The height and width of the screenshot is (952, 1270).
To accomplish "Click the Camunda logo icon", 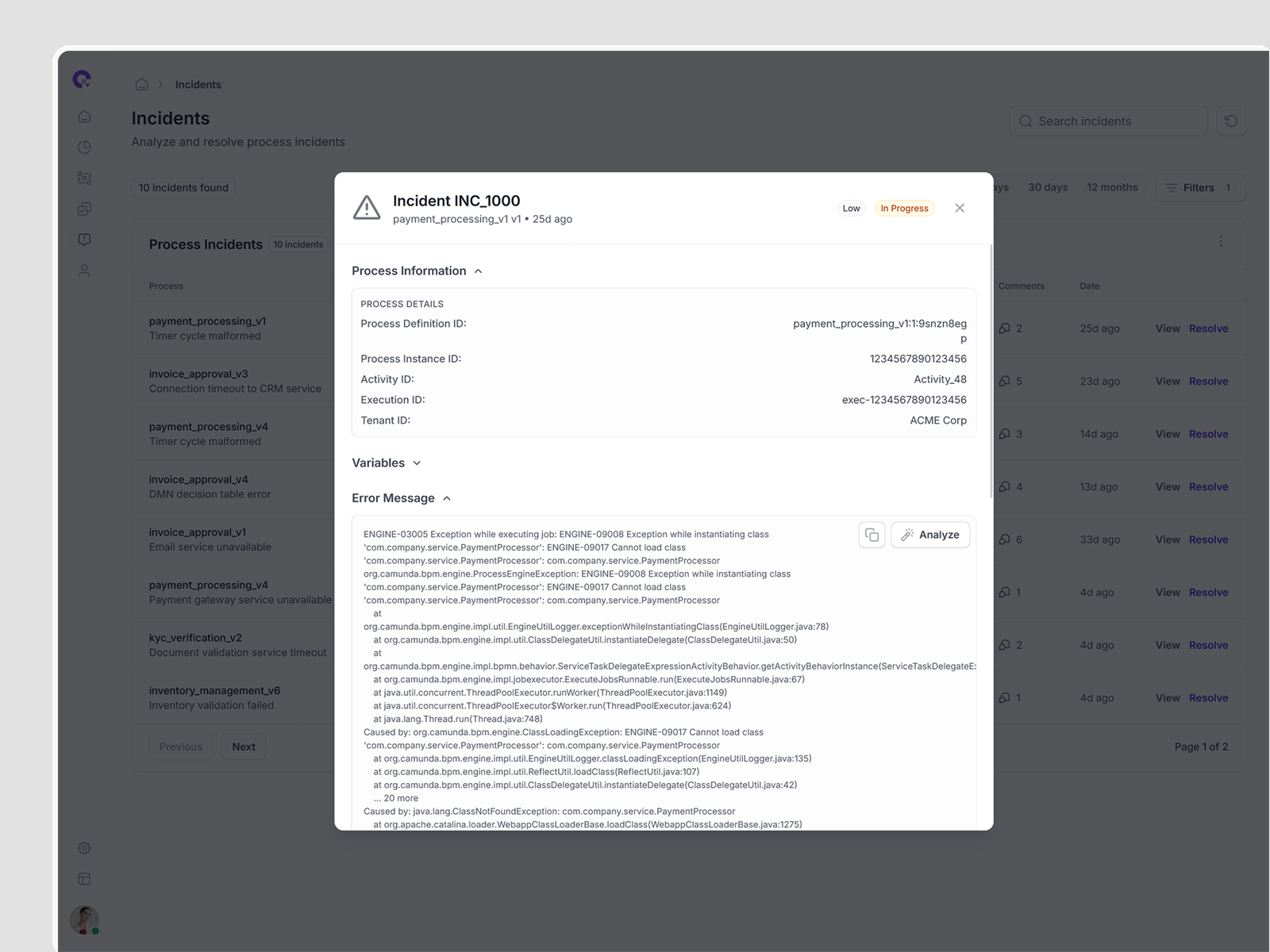I will pos(82,79).
